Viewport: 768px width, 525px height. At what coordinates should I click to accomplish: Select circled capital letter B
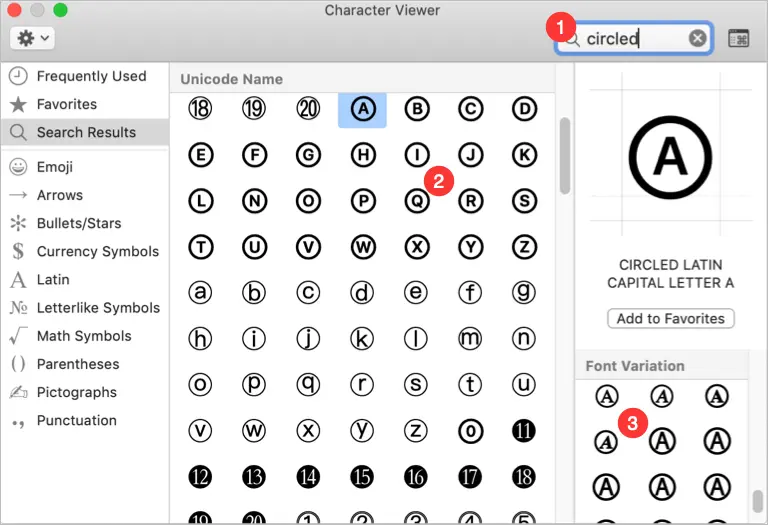pyautogui.click(x=417, y=109)
